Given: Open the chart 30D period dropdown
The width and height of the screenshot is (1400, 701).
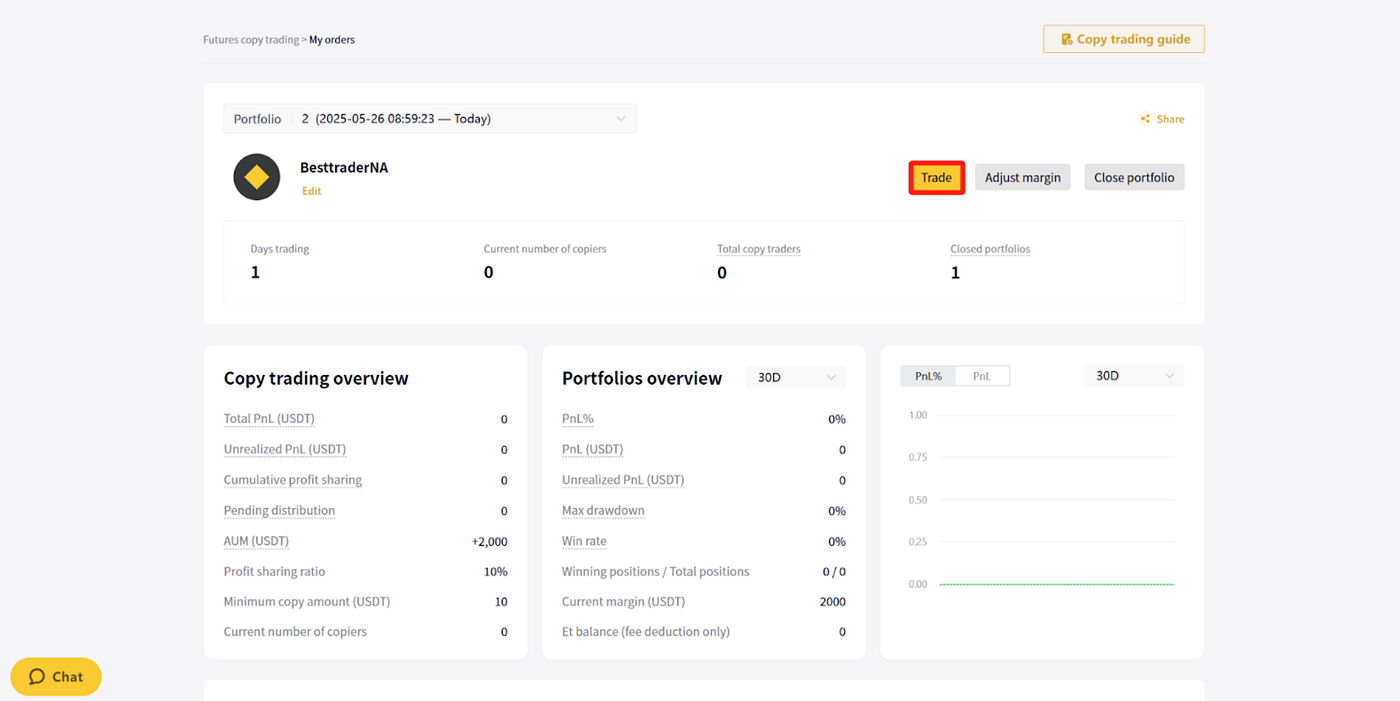Looking at the screenshot, I should pos(1134,376).
